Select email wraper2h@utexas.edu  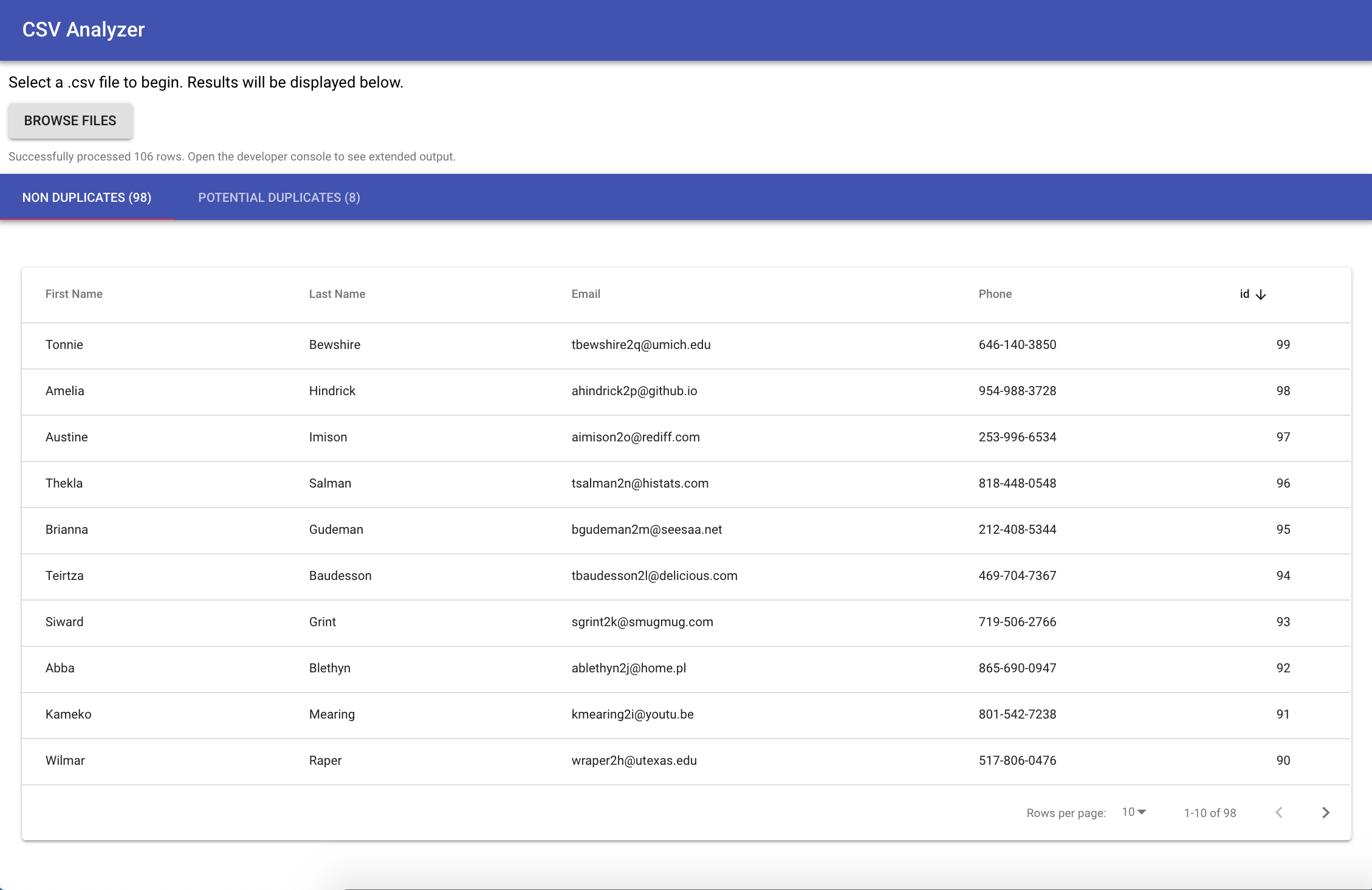point(634,761)
